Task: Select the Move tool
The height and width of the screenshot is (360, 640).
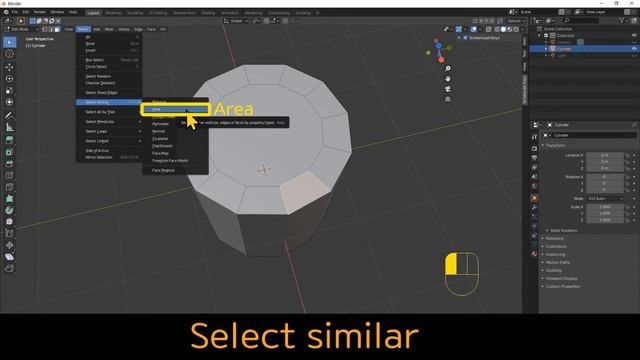Action: (x=9, y=67)
